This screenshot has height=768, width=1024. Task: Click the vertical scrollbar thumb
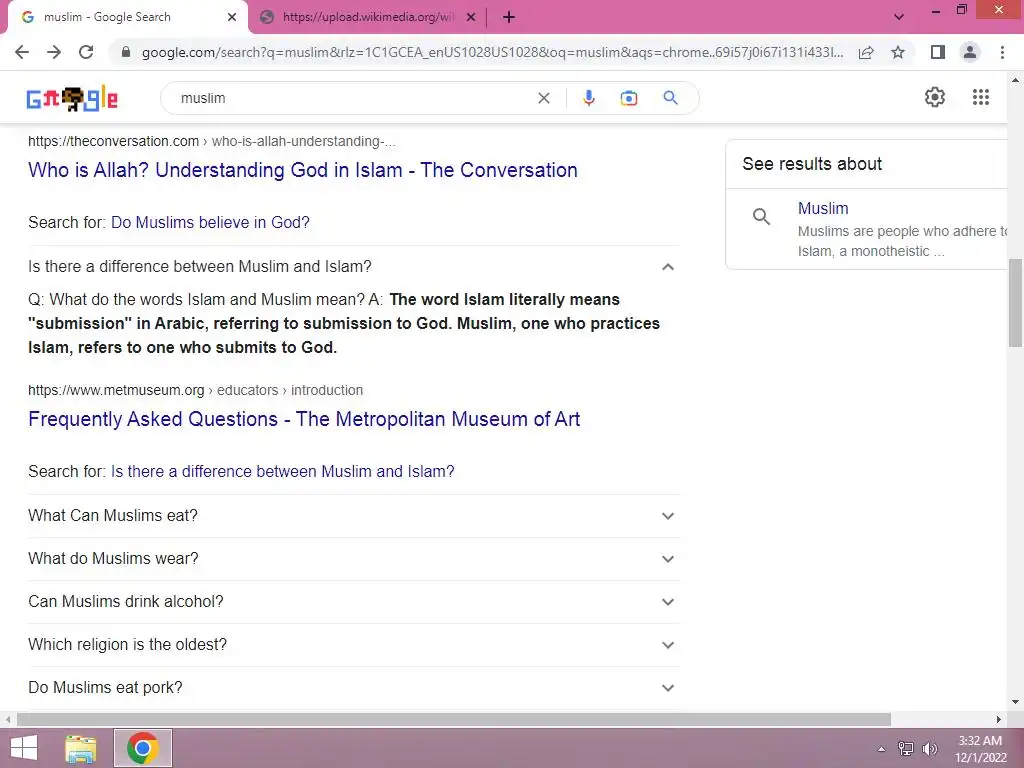click(x=1016, y=304)
